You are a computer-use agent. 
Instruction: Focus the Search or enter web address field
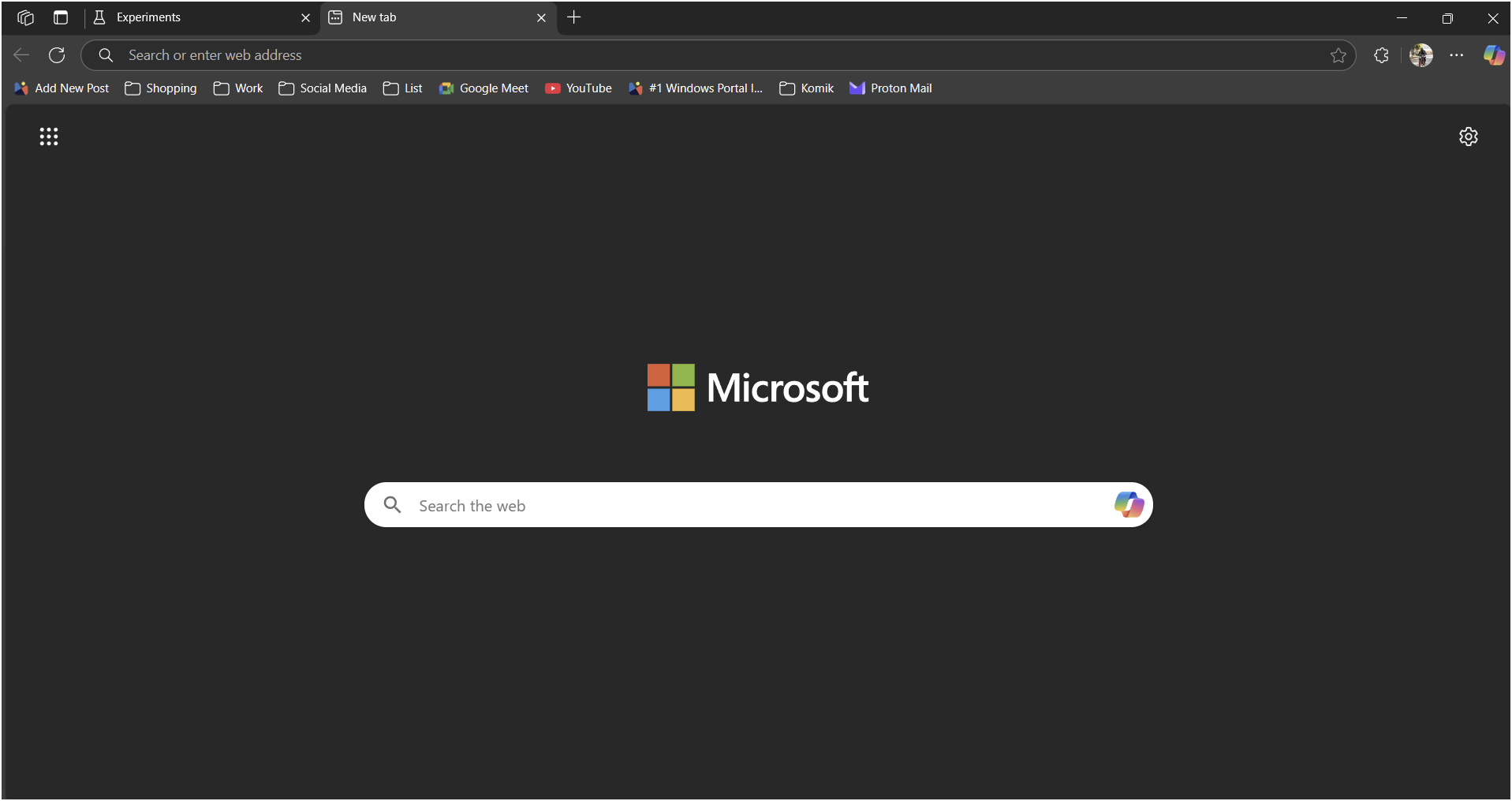pos(718,55)
